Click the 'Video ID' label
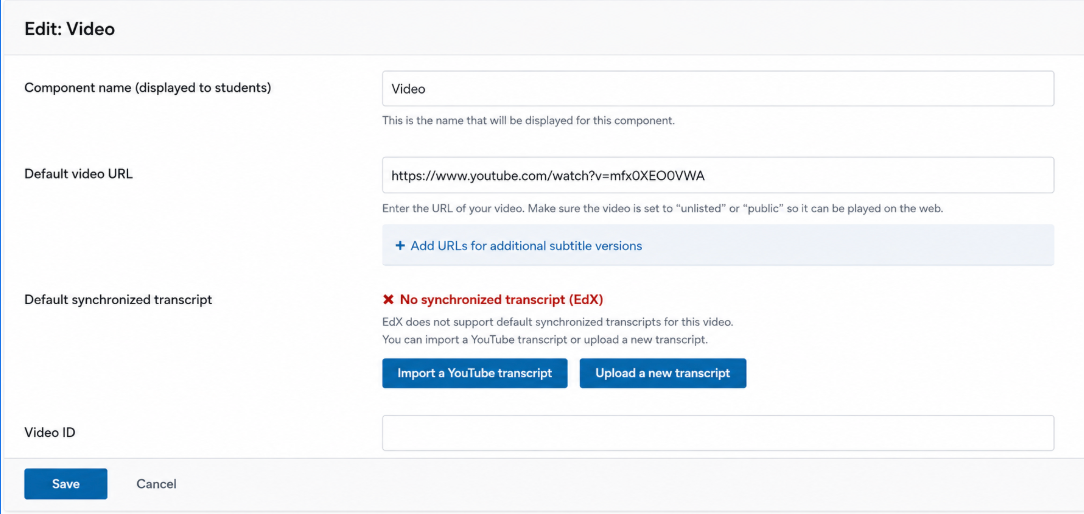 (50, 433)
